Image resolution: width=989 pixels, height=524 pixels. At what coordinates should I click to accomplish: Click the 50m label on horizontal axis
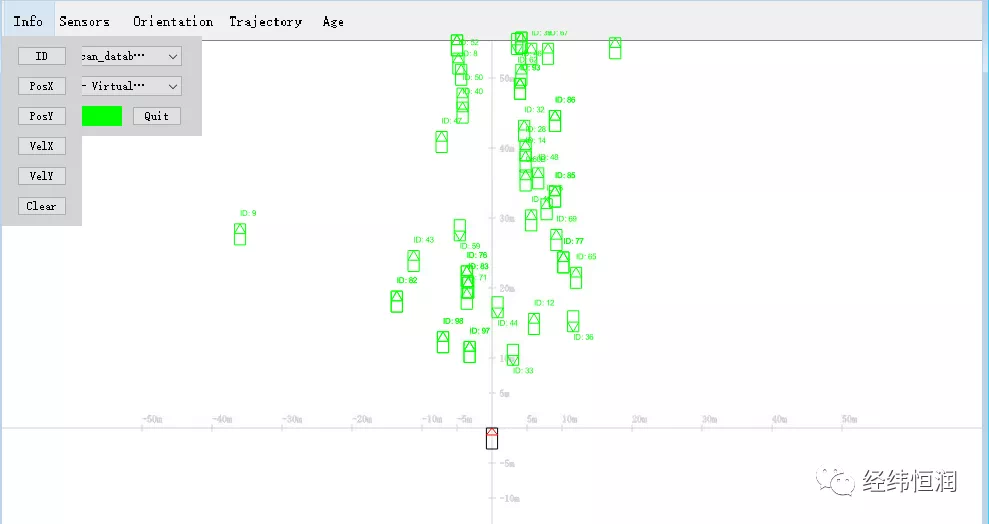[x=849, y=419]
